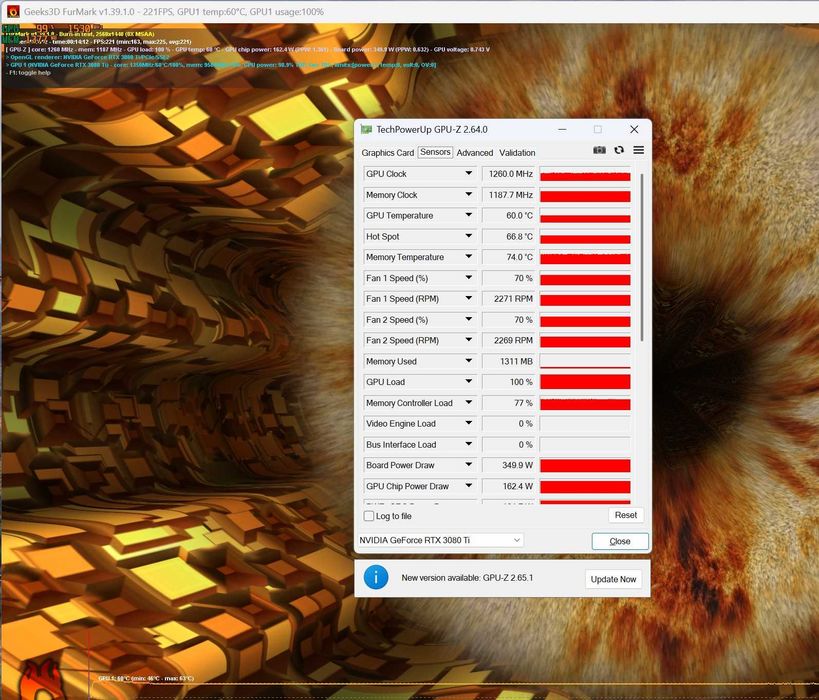
Task: Enable the Log to file checkbox
Action: pos(369,516)
